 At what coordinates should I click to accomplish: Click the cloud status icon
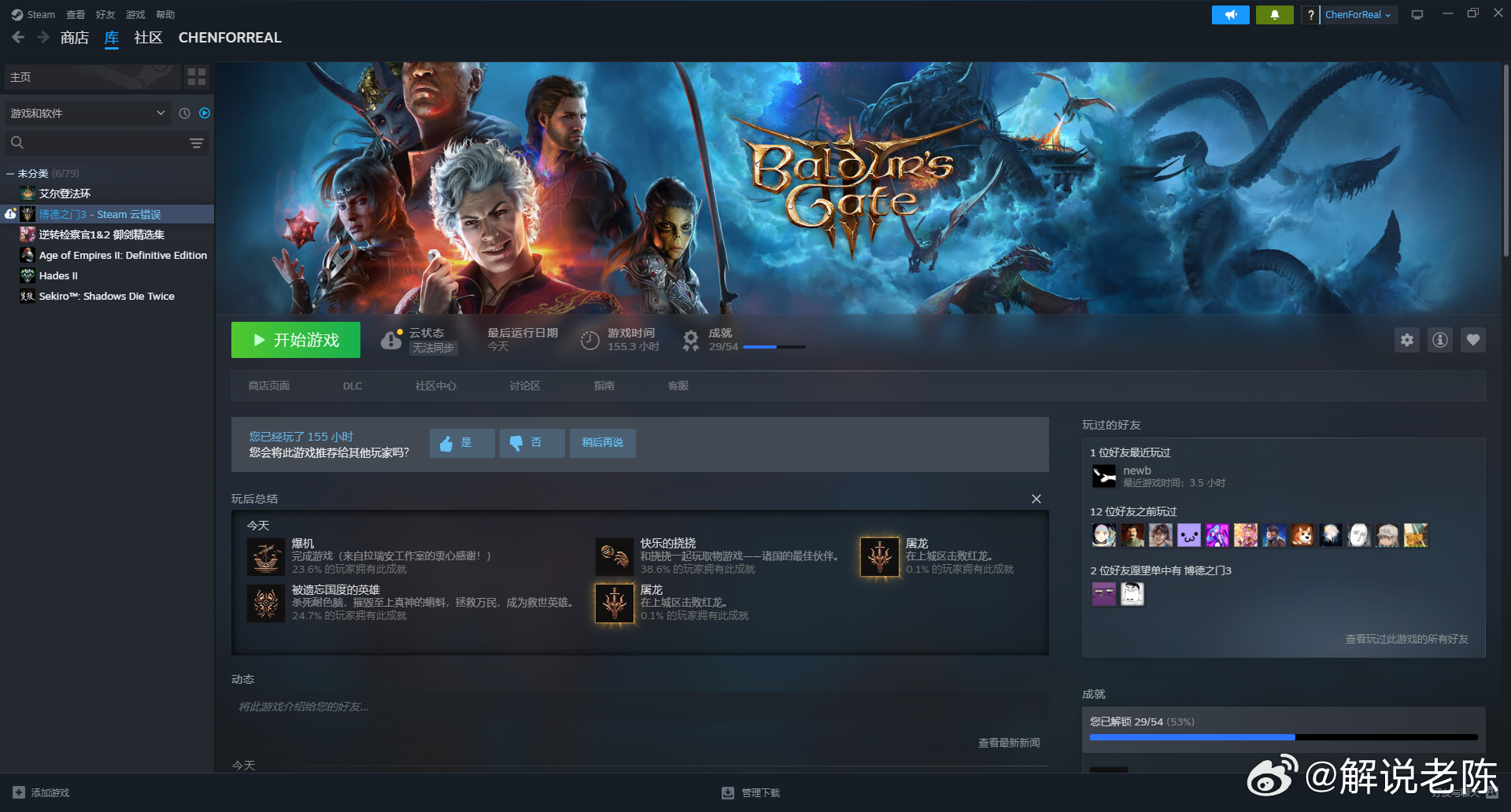click(x=391, y=339)
